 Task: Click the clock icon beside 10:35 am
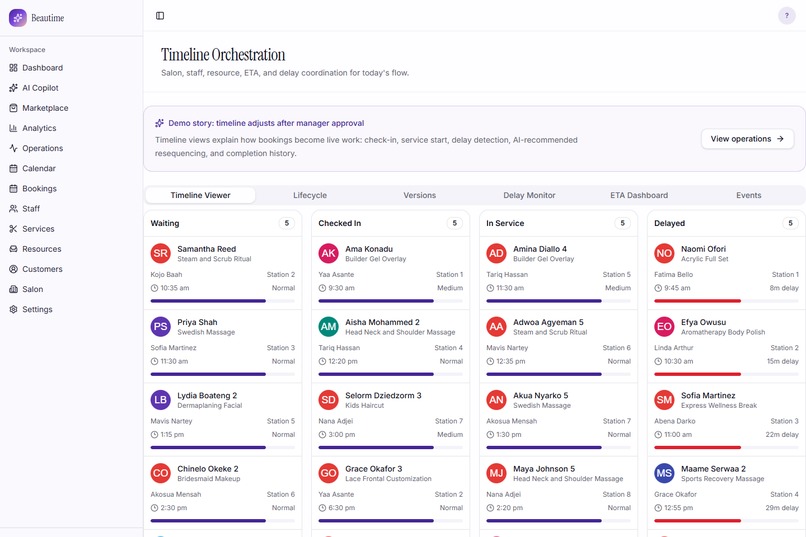click(154, 288)
